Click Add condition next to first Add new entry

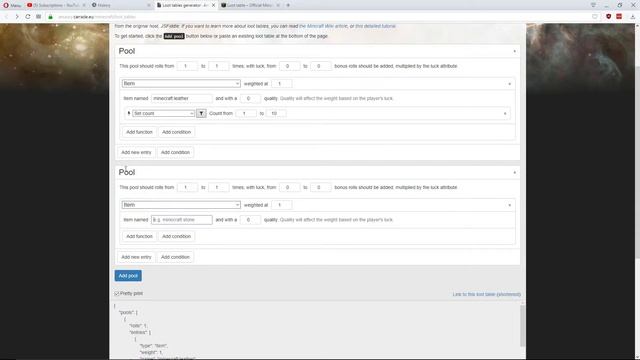tap(175, 152)
